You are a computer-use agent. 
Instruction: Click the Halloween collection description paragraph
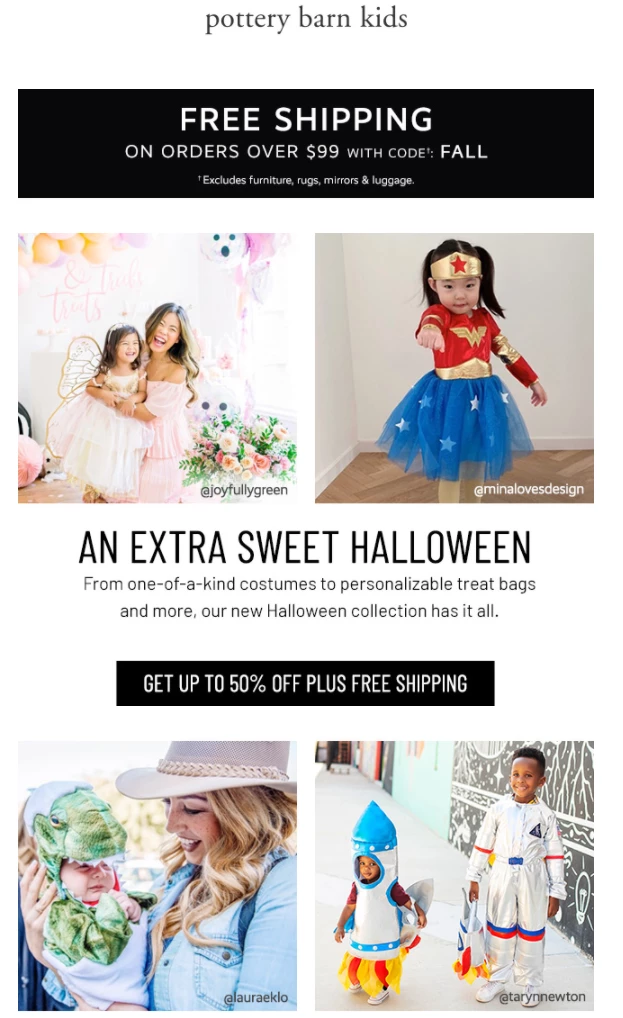click(310, 597)
